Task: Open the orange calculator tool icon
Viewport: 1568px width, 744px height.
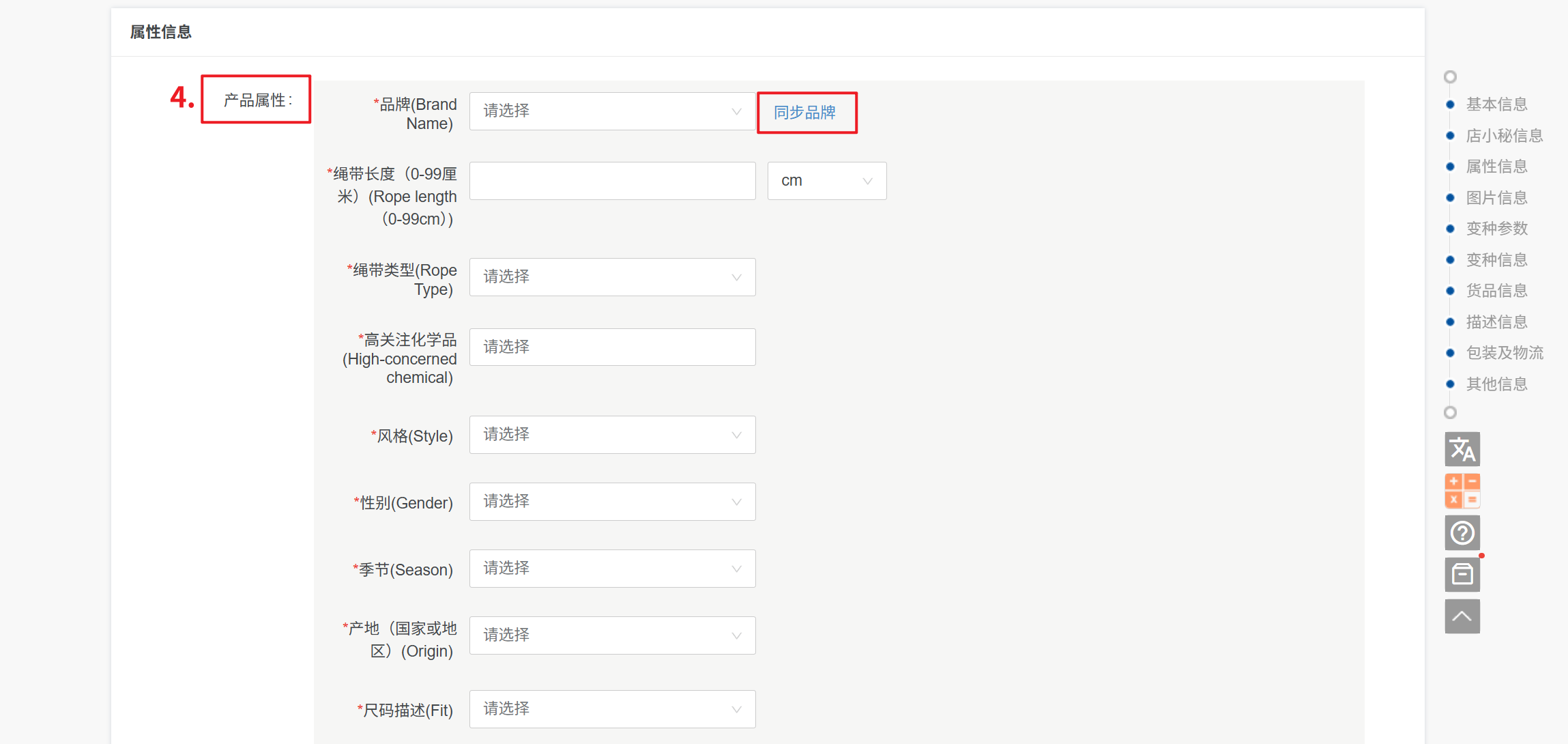Action: pyautogui.click(x=1462, y=491)
